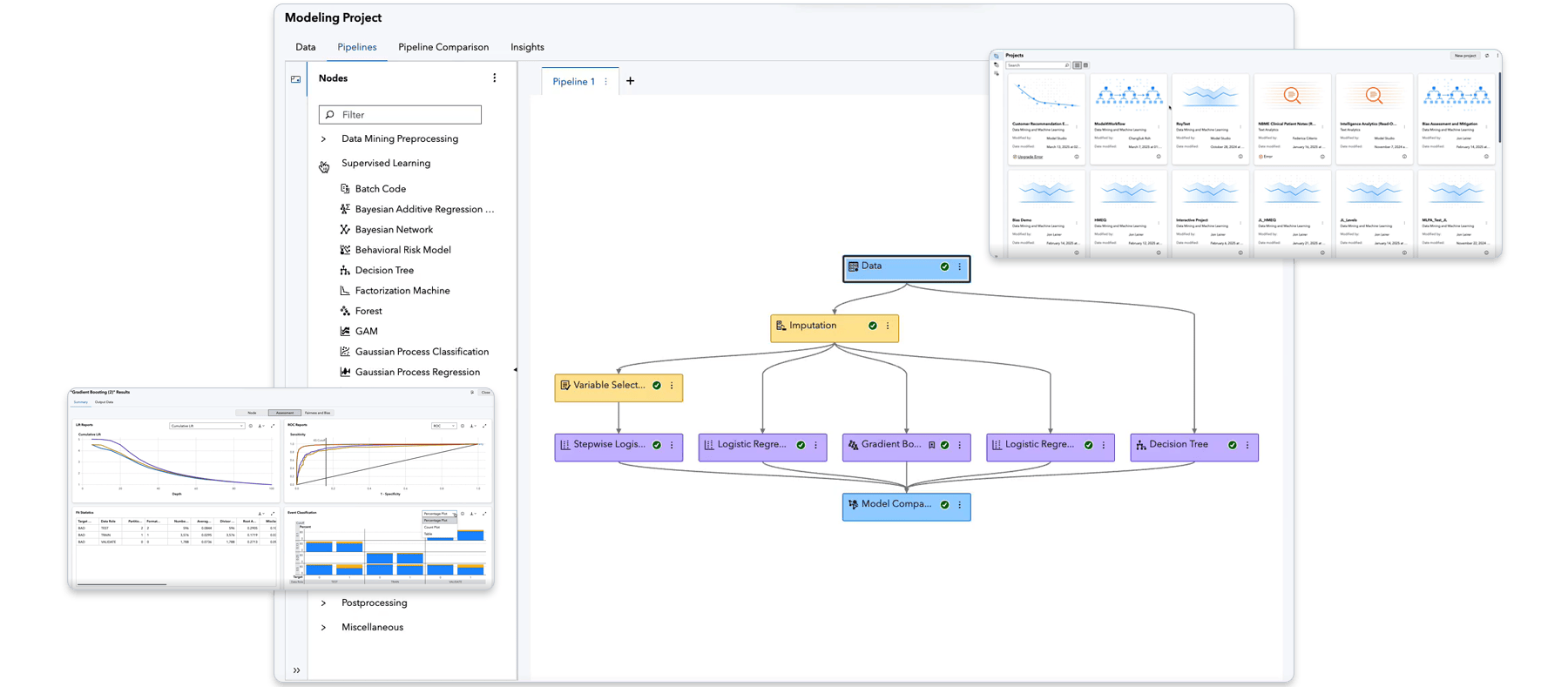The height and width of the screenshot is (687, 1568).
Task: Expand the Postprocessing node group
Action: [323, 603]
